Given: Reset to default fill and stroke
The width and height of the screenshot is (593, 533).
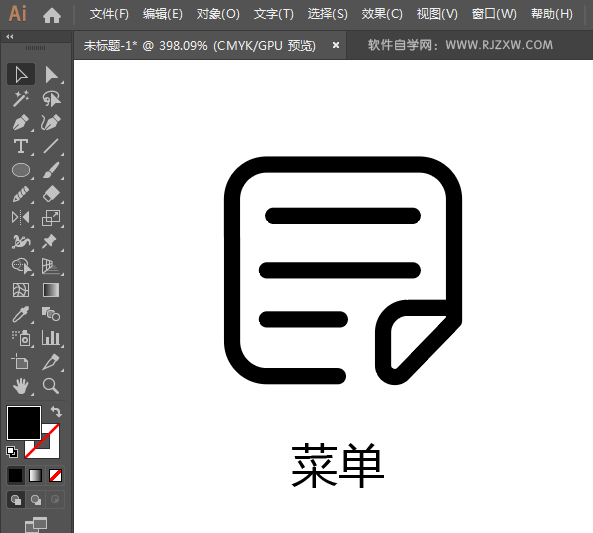Looking at the screenshot, I should [12, 451].
